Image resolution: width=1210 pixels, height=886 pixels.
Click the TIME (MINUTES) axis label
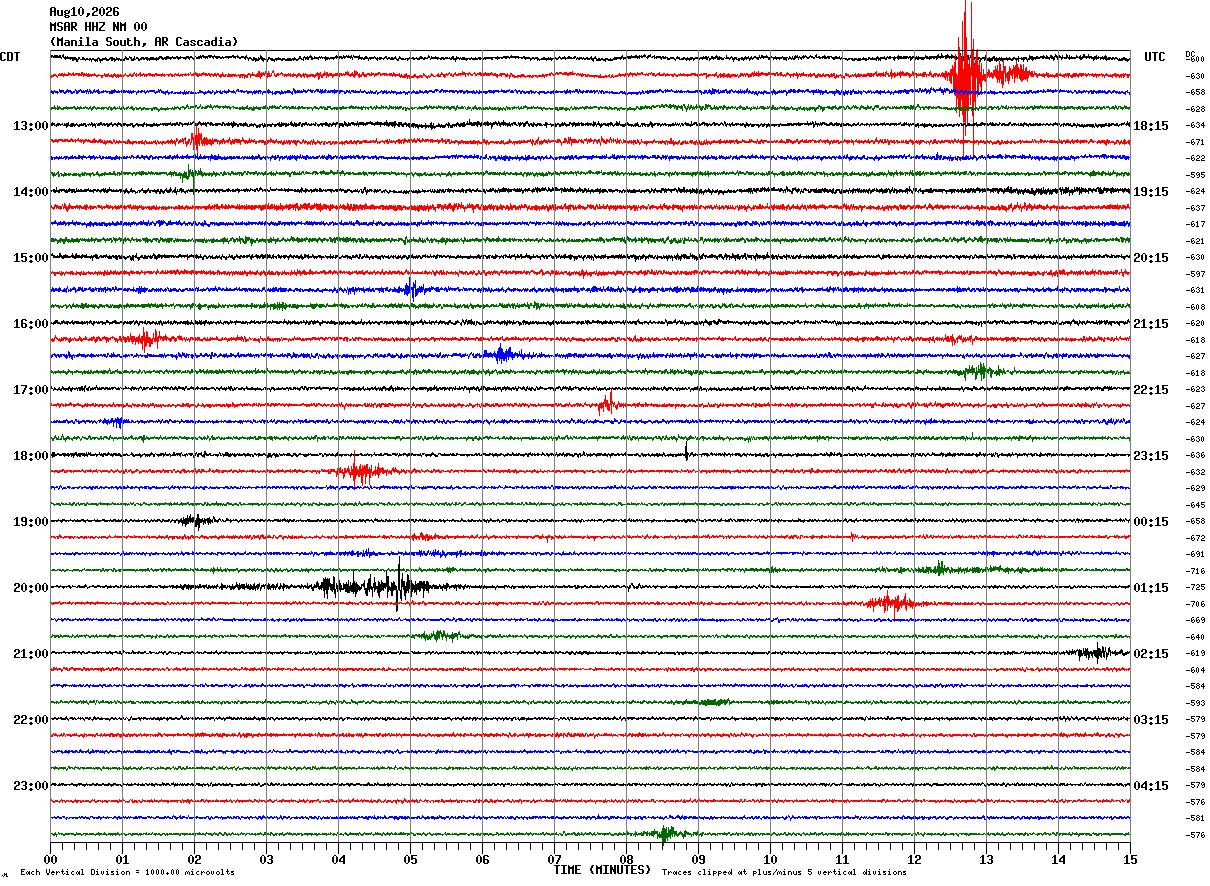(x=602, y=870)
